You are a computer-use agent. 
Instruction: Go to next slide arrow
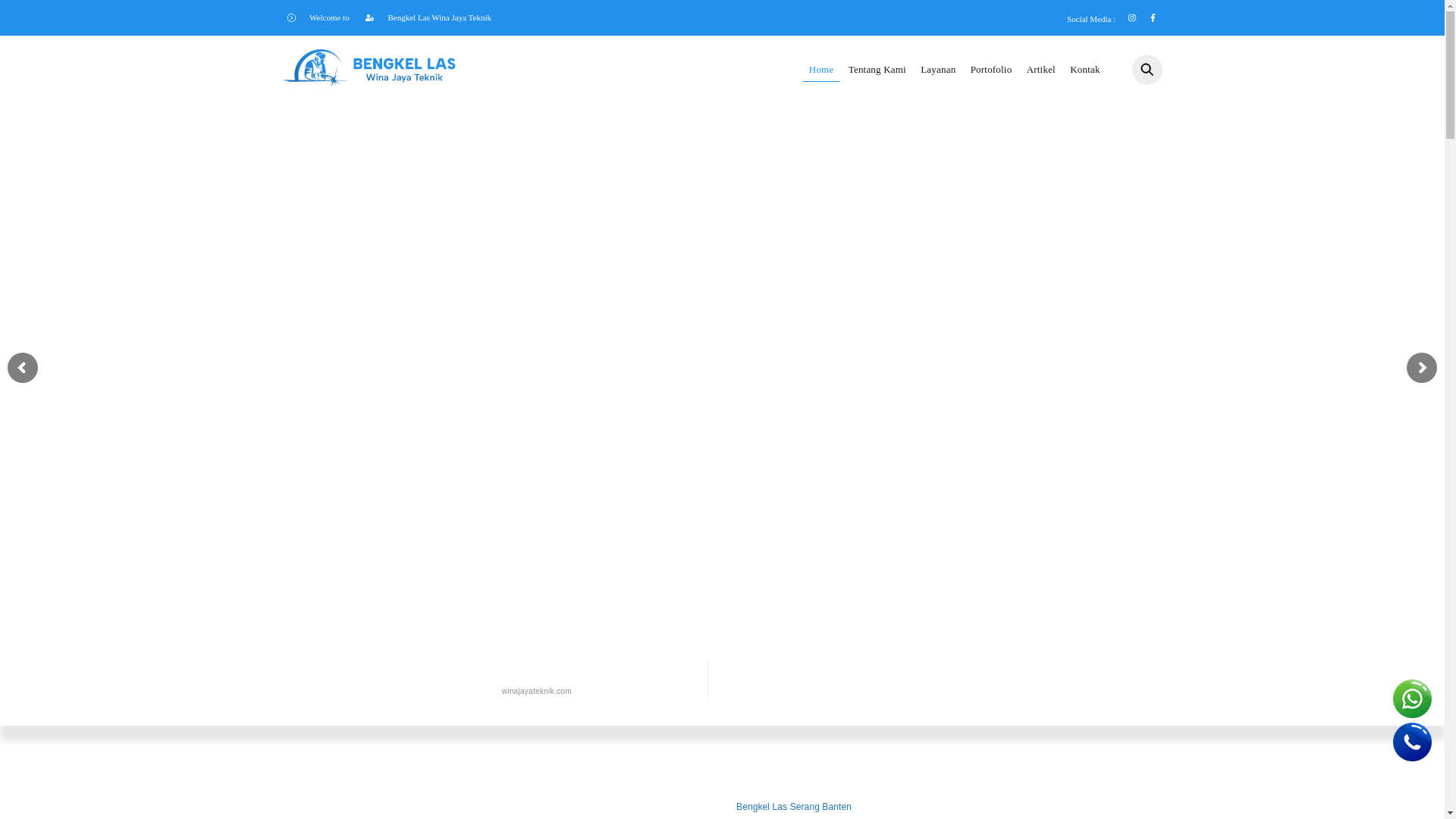coord(1421,368)
